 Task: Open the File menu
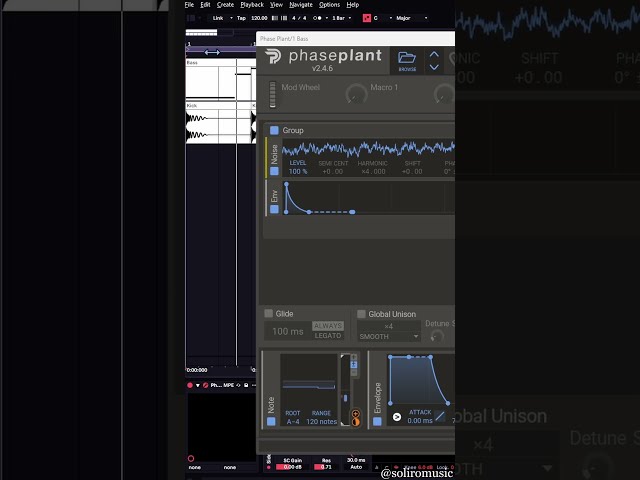(189, 4)
